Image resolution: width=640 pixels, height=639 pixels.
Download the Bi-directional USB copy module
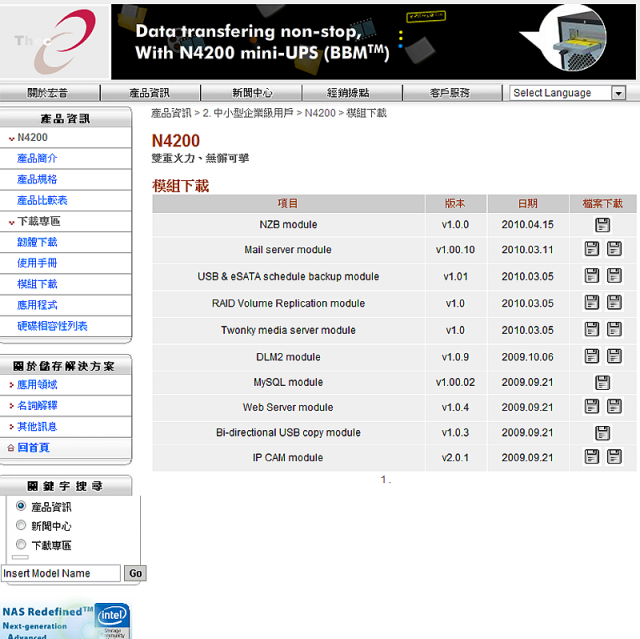coord(602,433)
